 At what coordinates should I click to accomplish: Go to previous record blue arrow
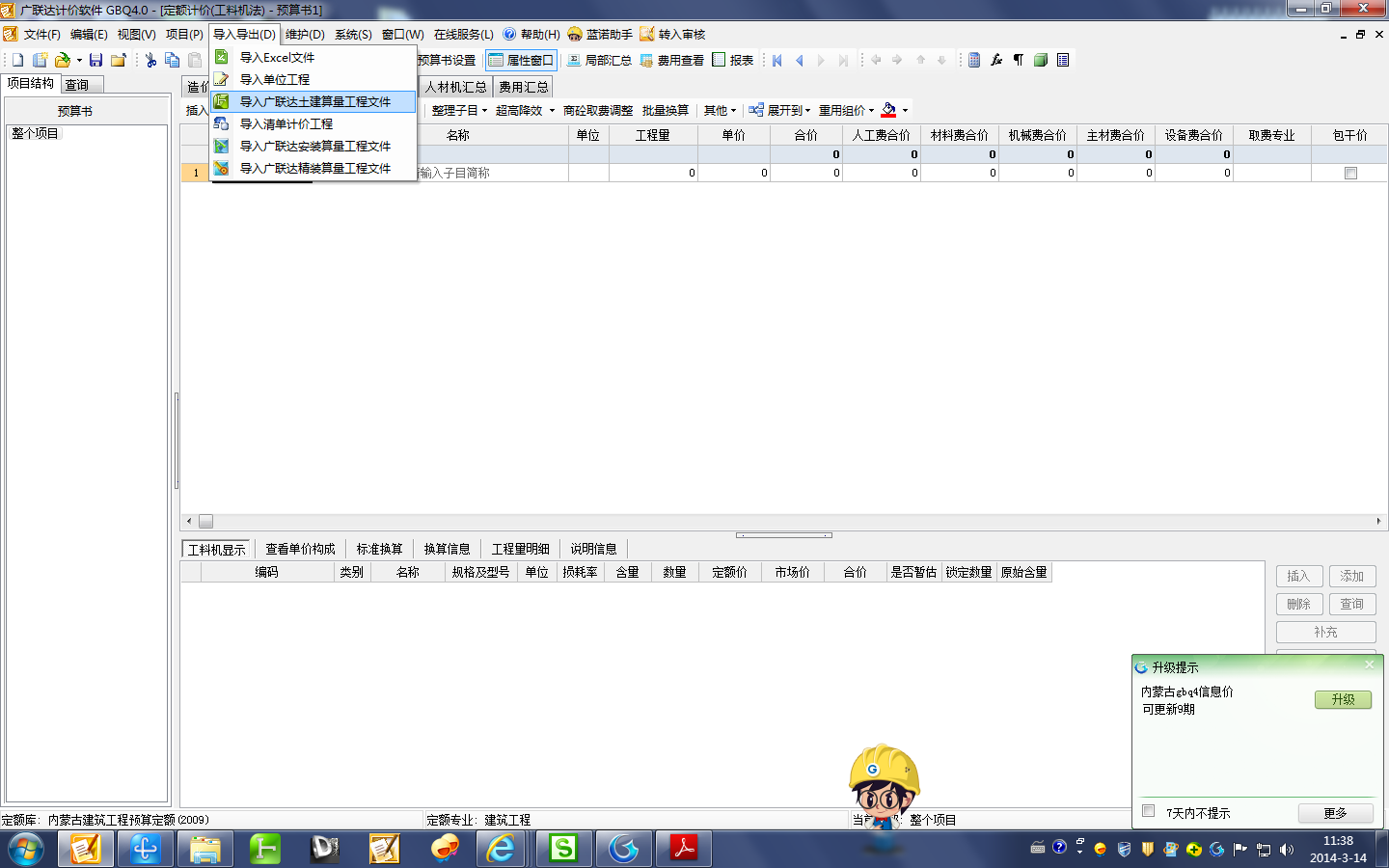tap(799, 60)
